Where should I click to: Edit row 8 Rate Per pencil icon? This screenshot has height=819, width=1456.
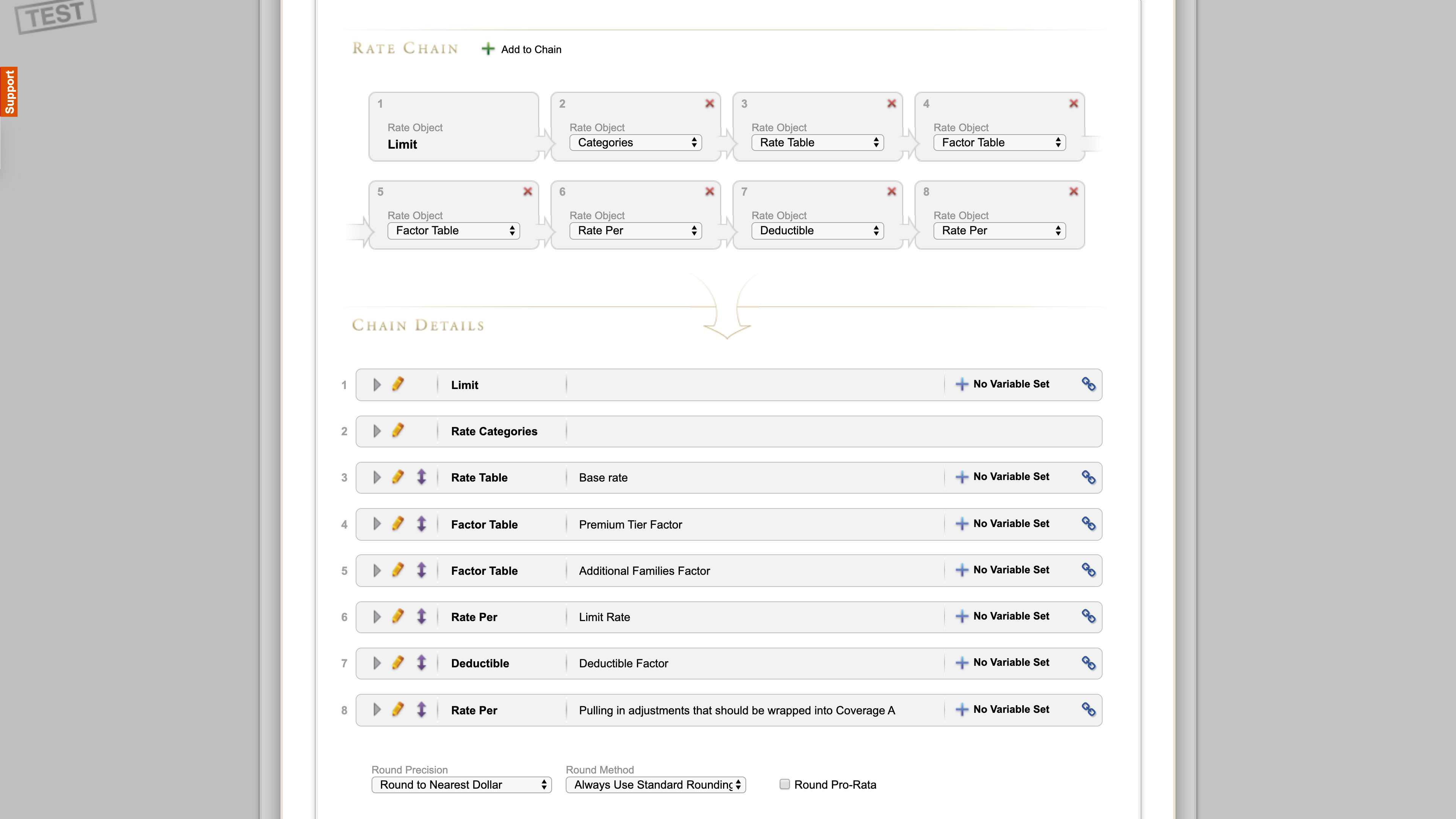(398, 709)
